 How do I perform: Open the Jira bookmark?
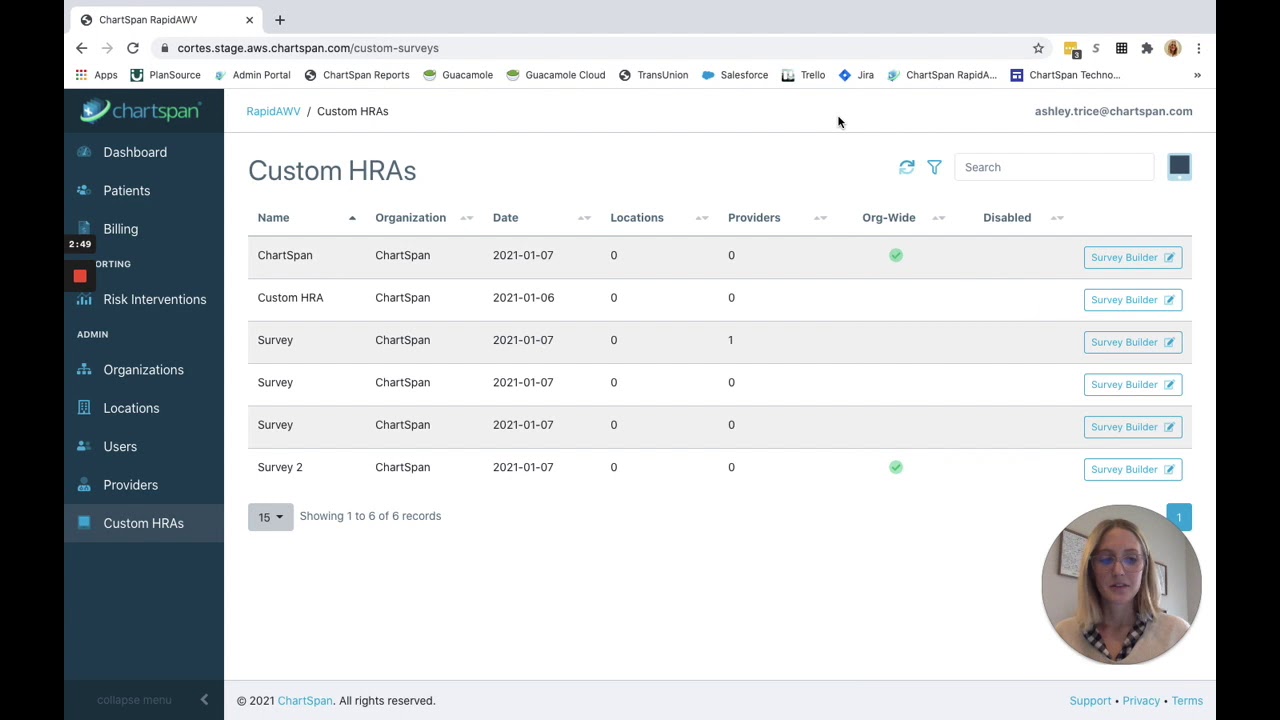pos(856,75)
